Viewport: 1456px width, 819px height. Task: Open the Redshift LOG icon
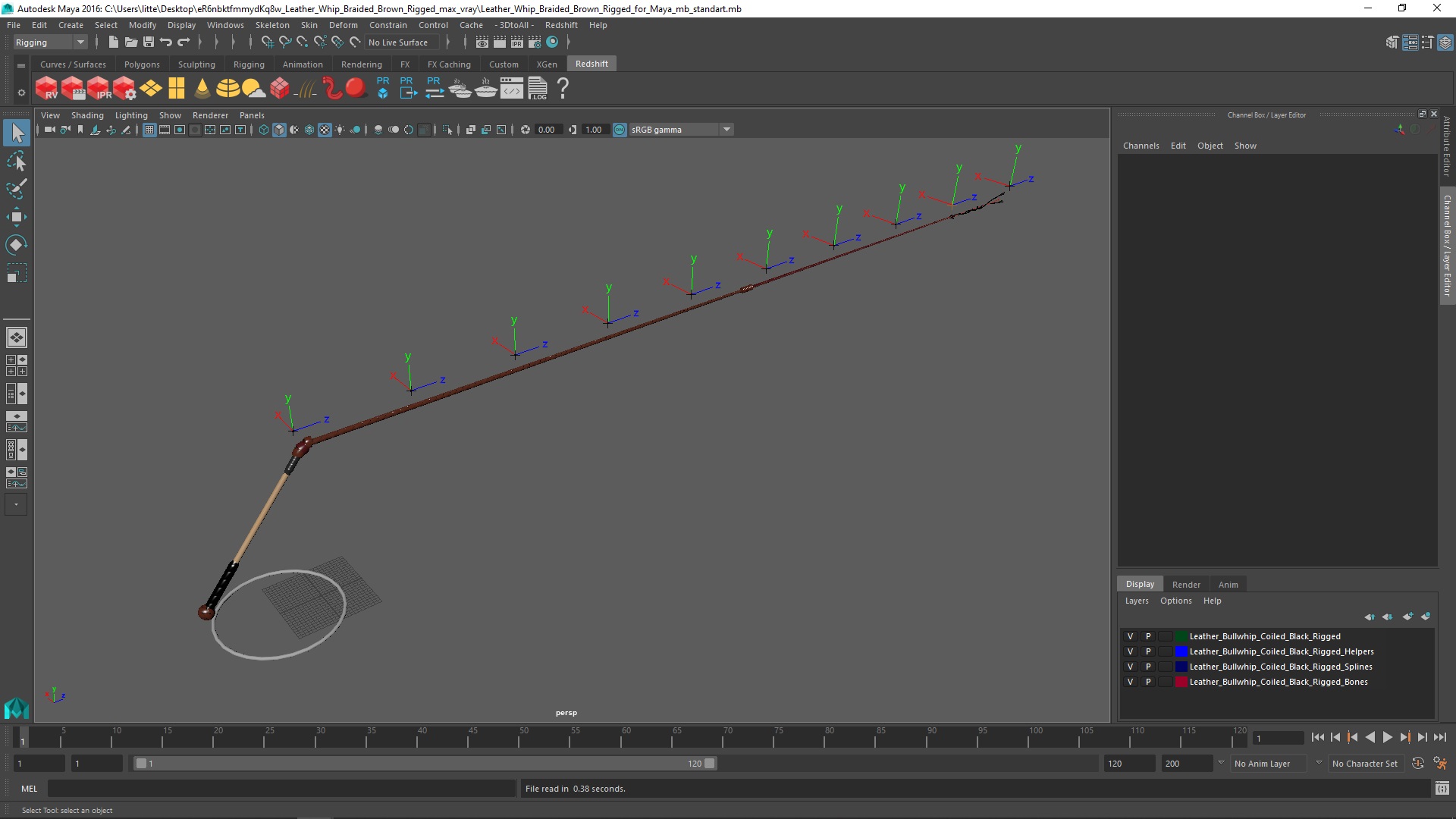tap(538, 89)
